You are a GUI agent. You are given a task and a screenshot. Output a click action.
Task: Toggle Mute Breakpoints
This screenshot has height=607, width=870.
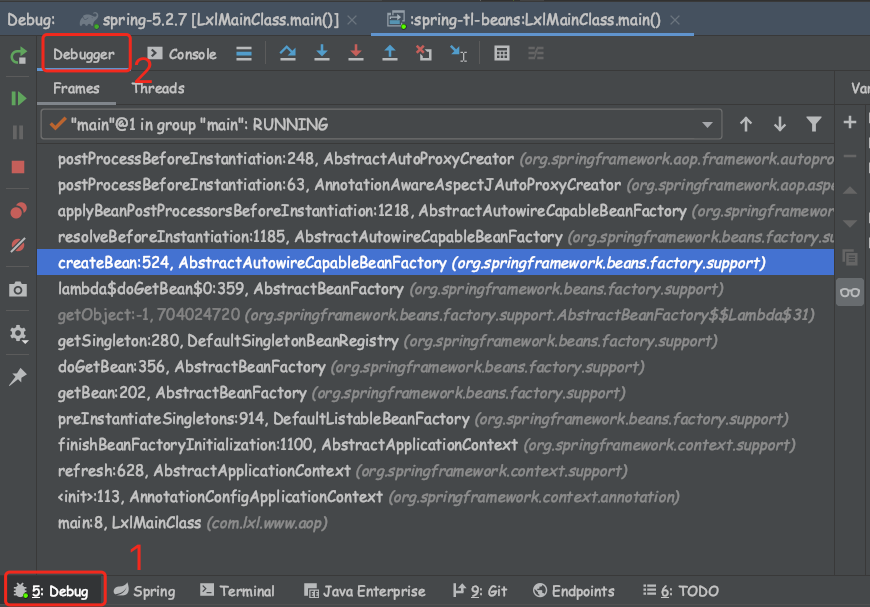(x=18, y=245)
